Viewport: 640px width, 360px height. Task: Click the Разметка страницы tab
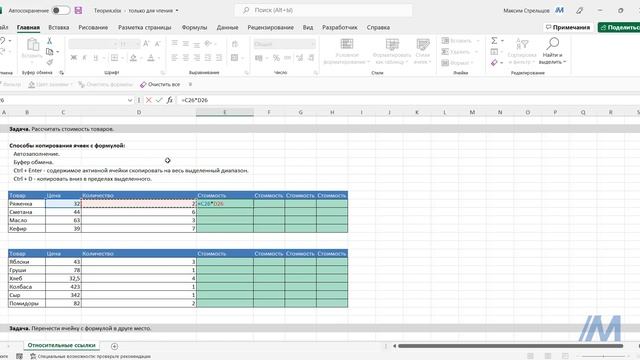point(144,27)
